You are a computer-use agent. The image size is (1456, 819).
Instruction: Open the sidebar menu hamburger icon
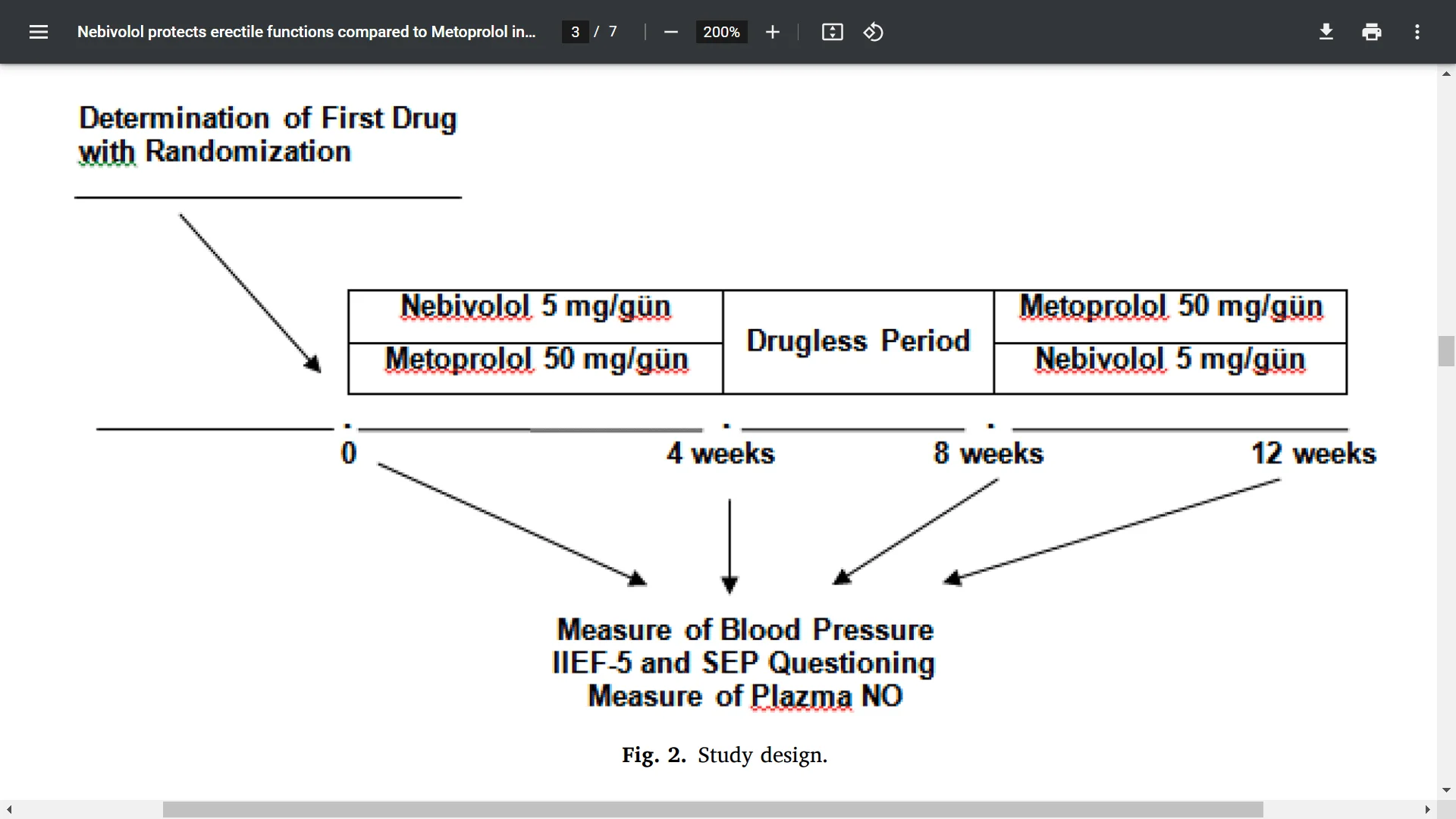point(39,32)
